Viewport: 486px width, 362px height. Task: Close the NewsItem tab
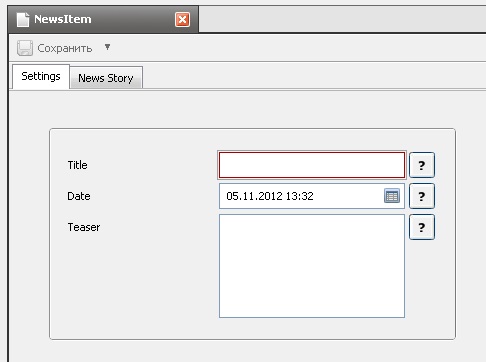[x=182, y=20]
